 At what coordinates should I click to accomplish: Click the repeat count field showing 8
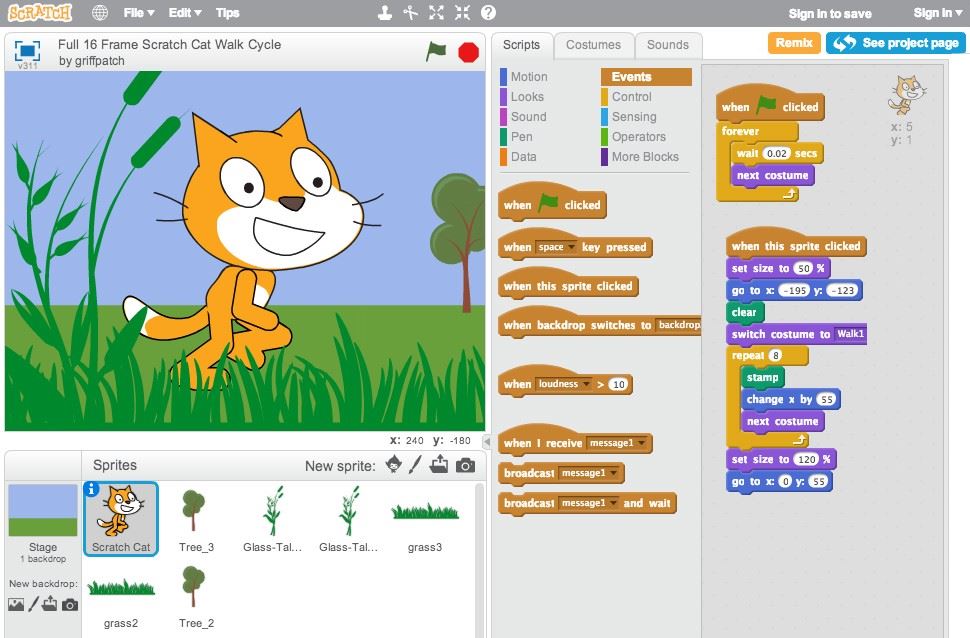point(775,356)
